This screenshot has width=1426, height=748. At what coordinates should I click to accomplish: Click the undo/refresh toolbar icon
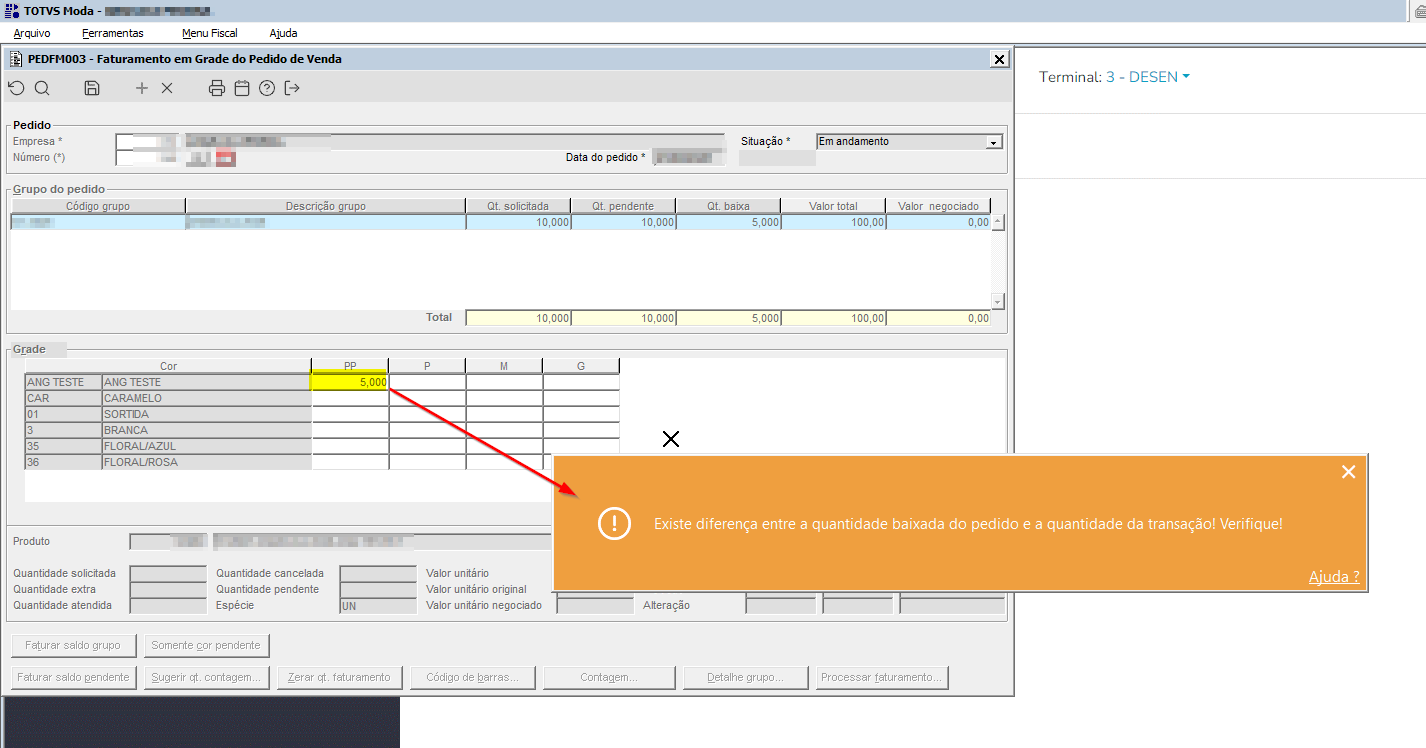coord(16,88)
